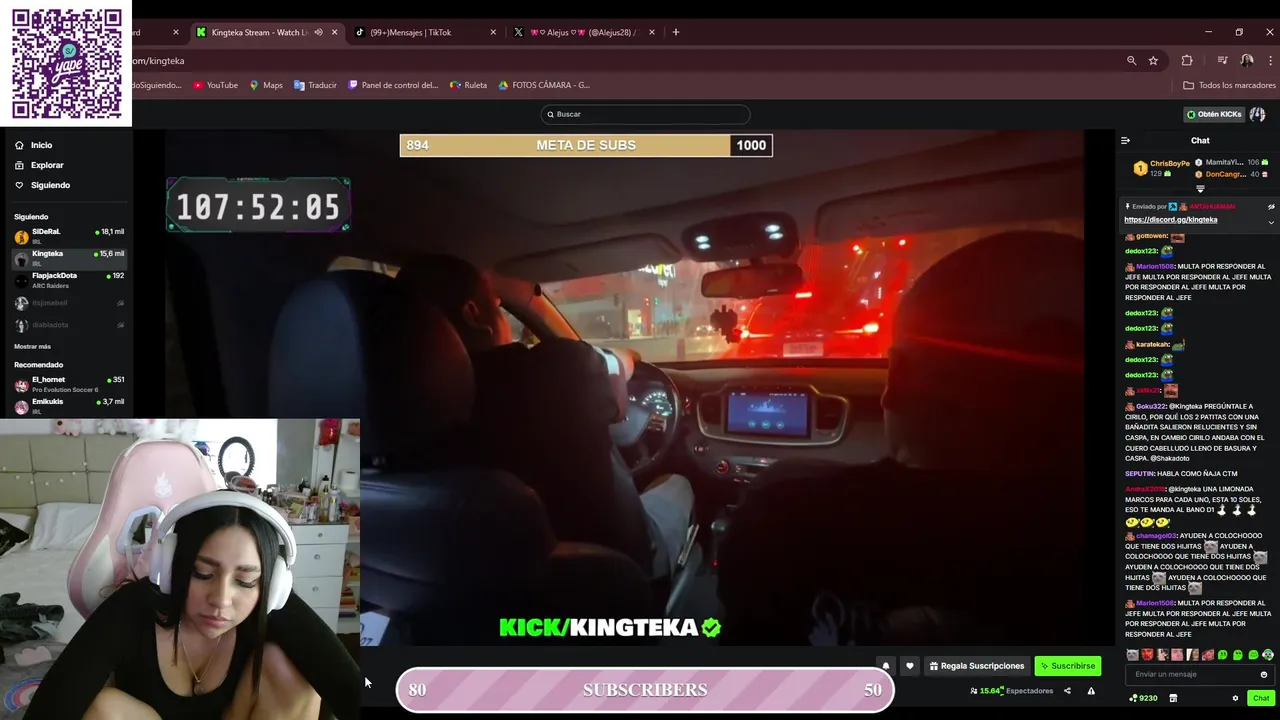Expand the pinned message chevron

coord(1271,222)
